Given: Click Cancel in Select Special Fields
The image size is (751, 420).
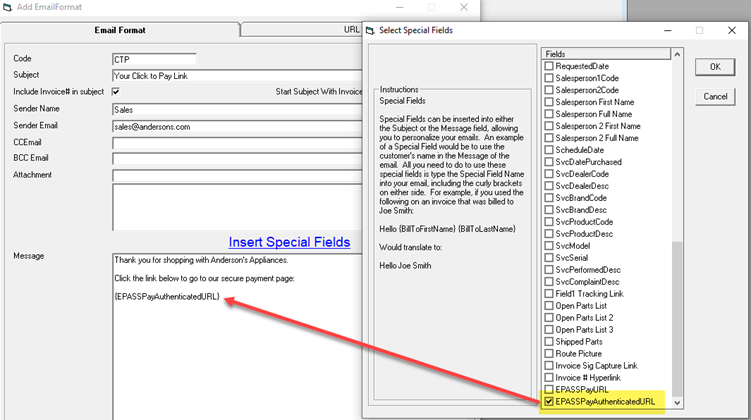Looking at the screenshot, I should click(x=715, y=97).
